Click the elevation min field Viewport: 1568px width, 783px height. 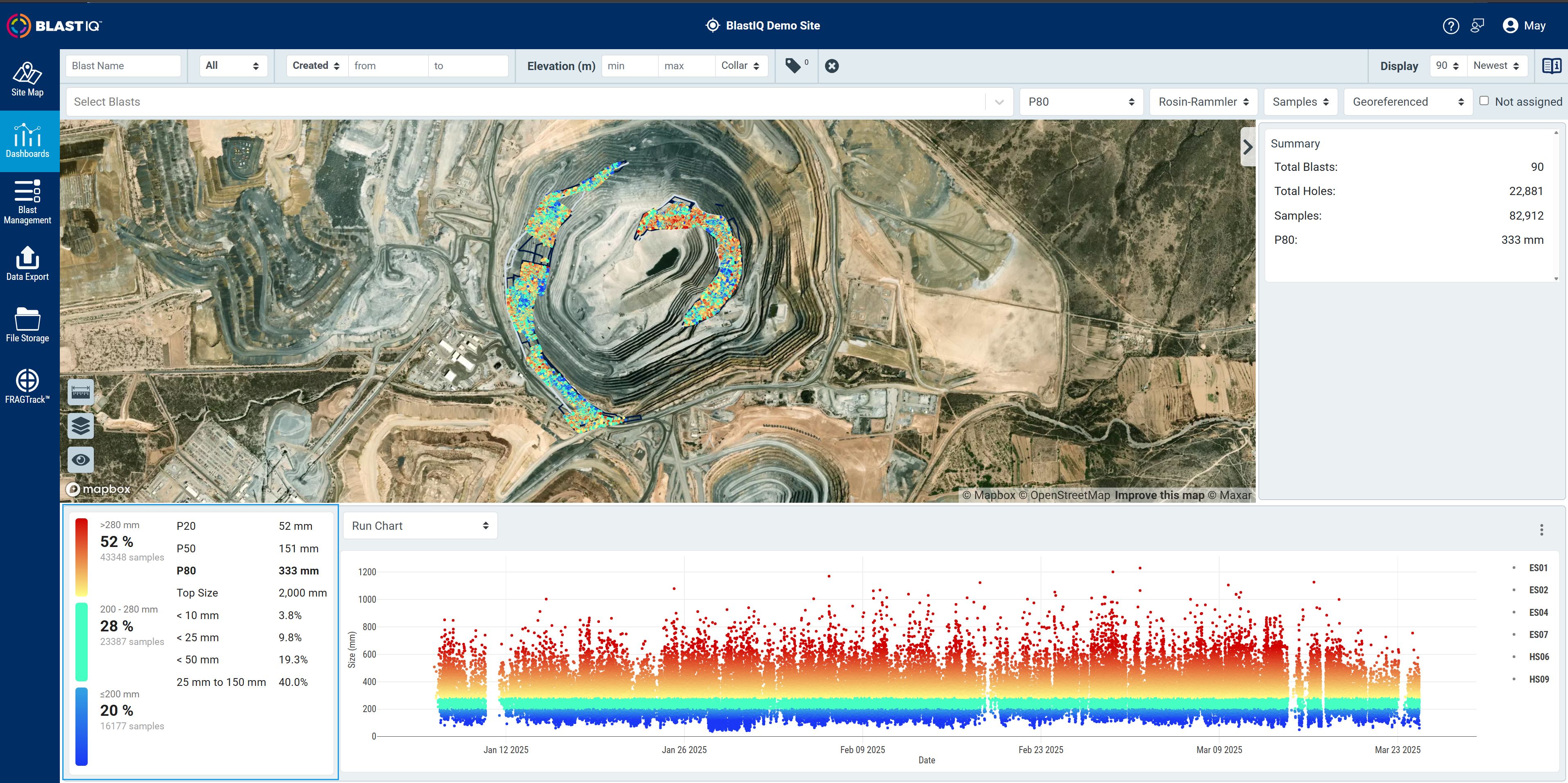coord(629,66)
